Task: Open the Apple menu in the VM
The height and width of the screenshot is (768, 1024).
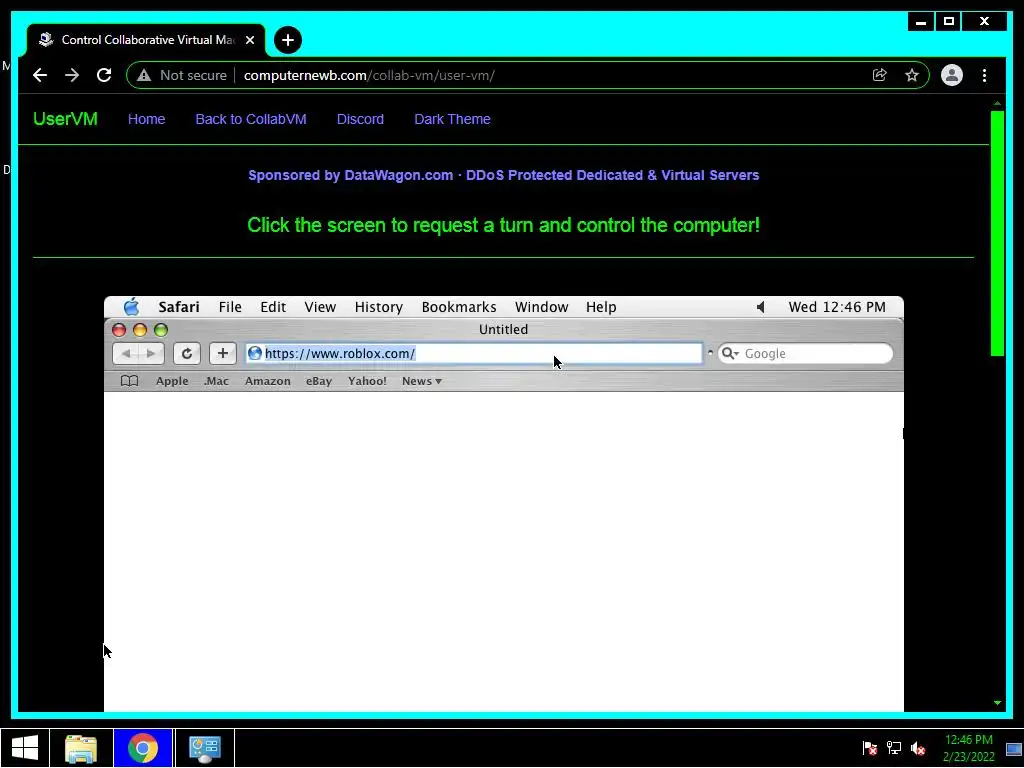Action: (x=131, y=306)
